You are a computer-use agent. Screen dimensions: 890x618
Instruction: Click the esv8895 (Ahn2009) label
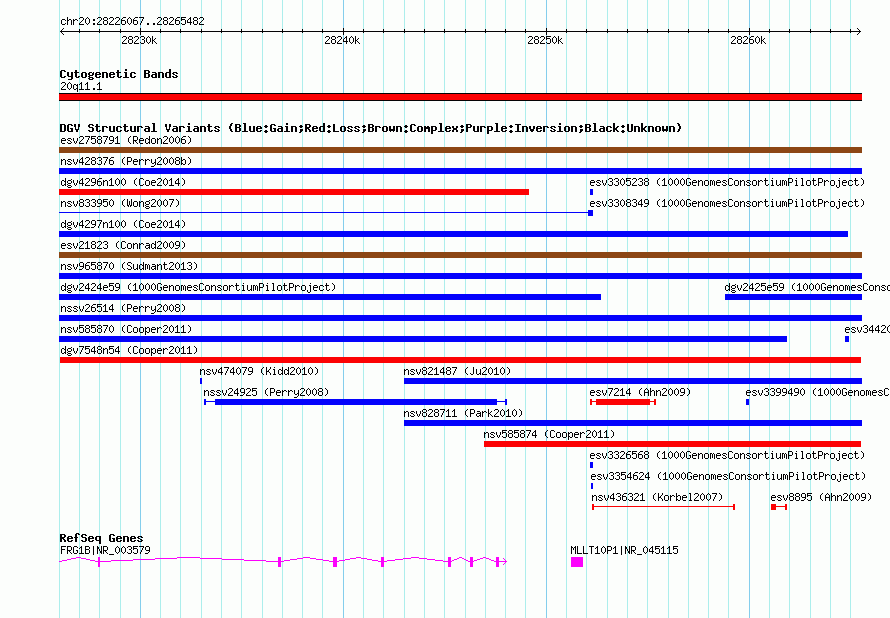pos(821,497)
